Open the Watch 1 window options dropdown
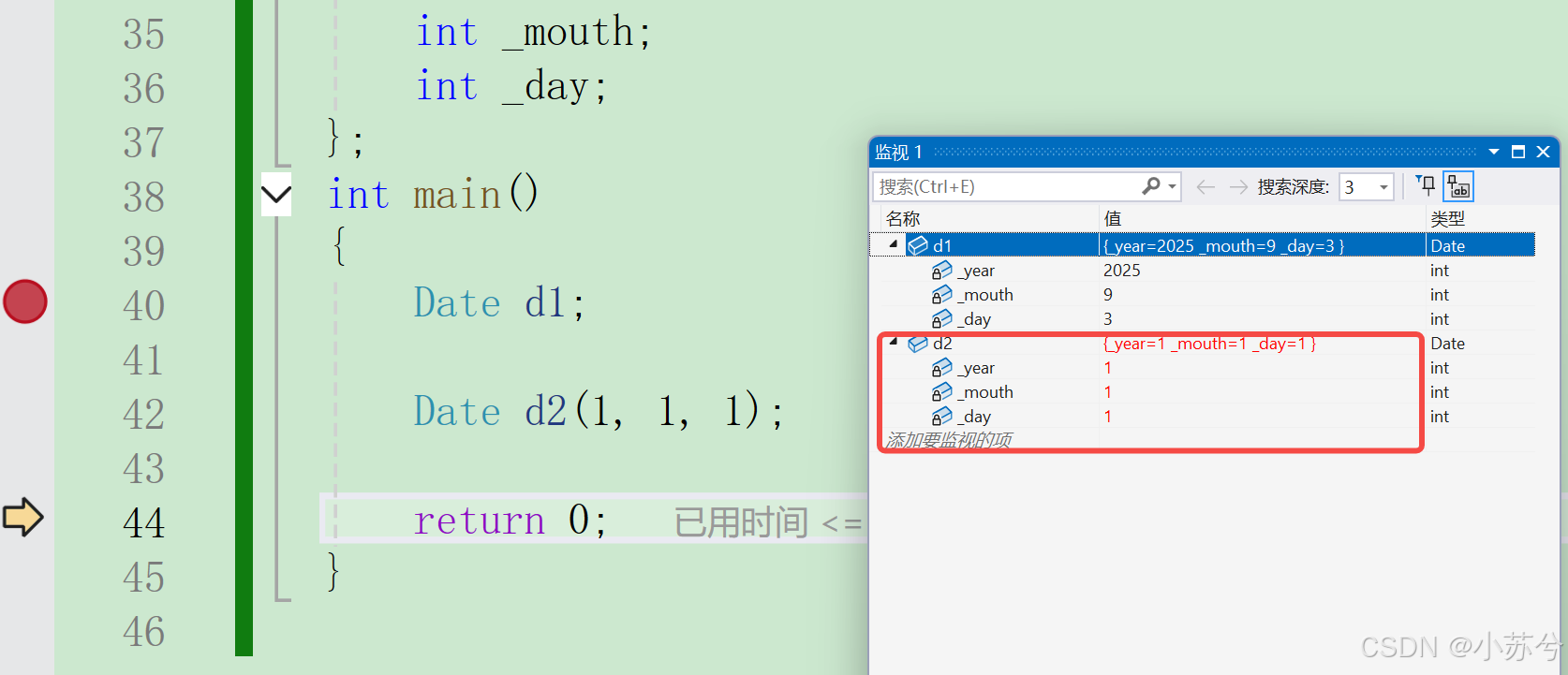The image size is (1568, 675). pos(1494,152)
